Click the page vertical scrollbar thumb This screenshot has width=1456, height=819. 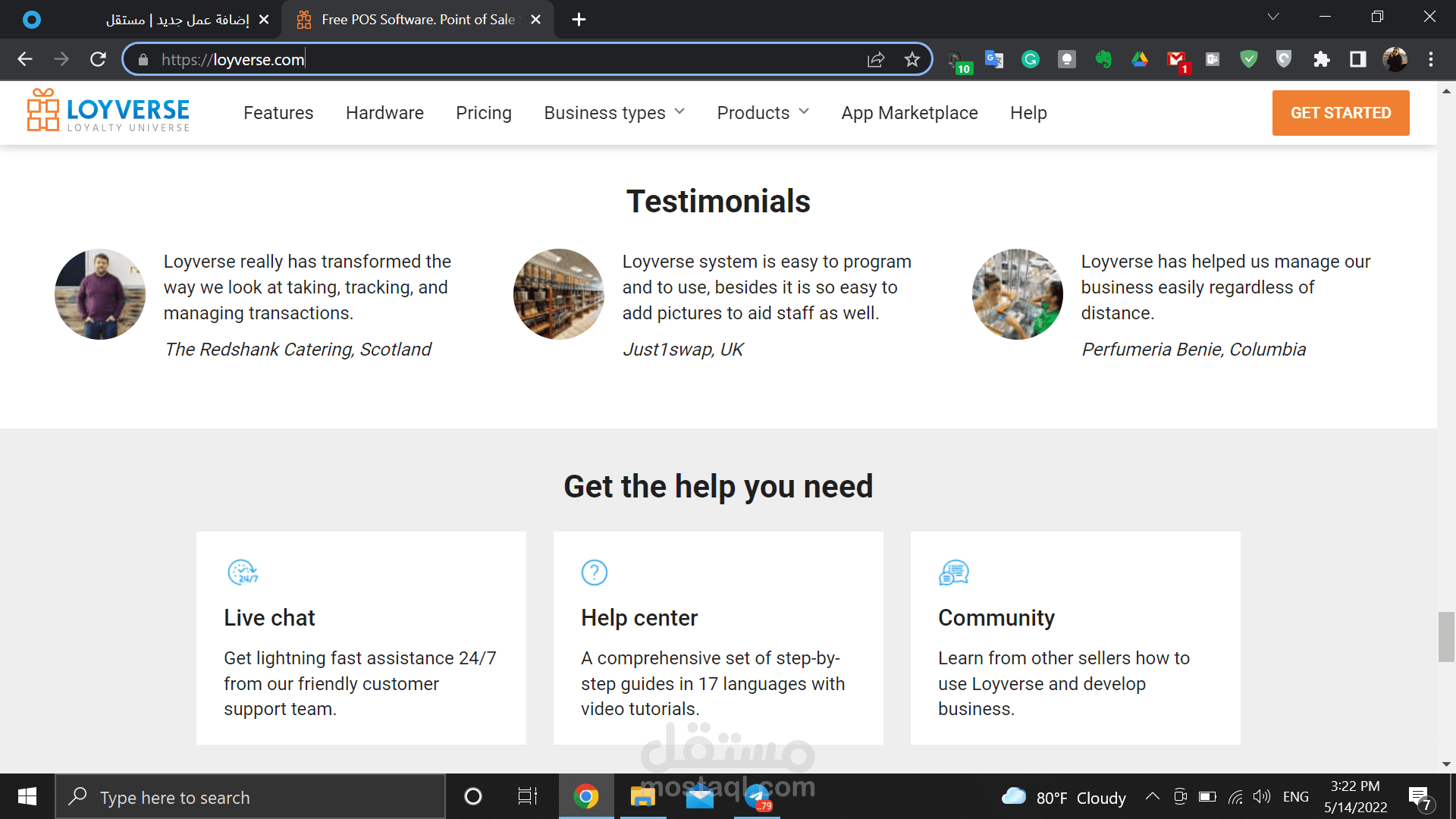[x=1445, y=636]
